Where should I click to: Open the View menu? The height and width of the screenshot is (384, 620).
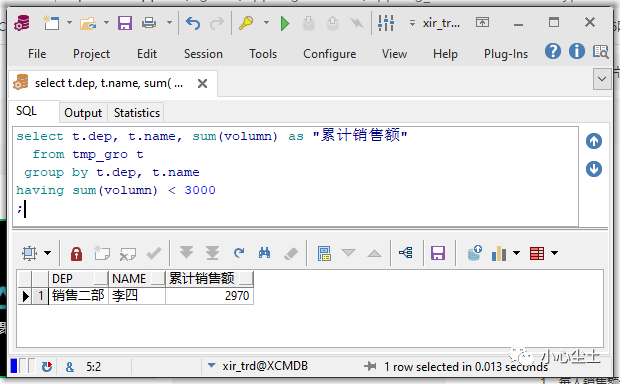click(394, 54)
